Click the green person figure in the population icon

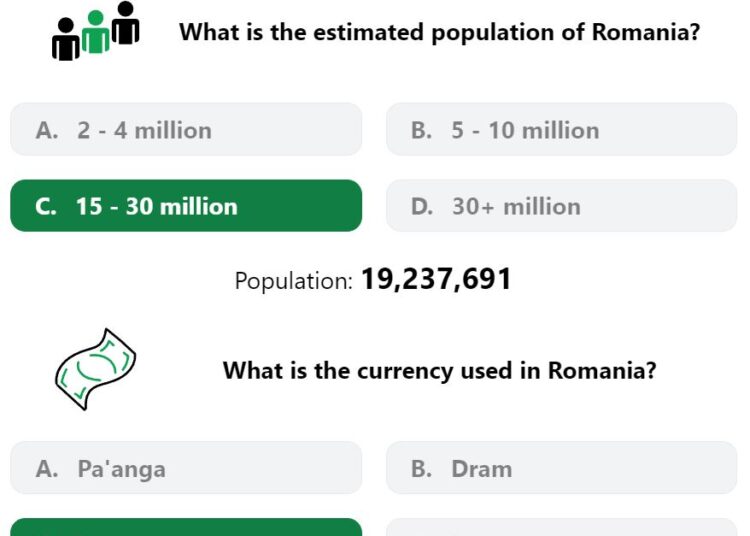96,33
